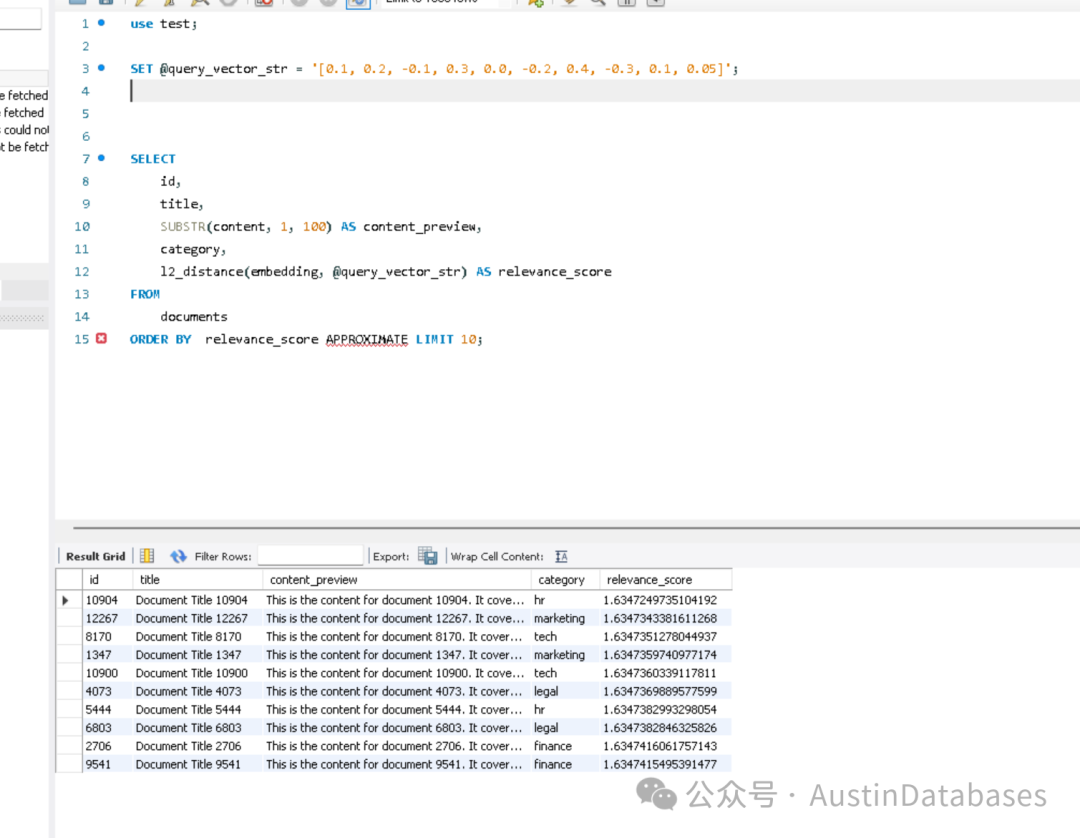
Task: Select the row for Document Title 8170
Action: (x=393, y=637)
